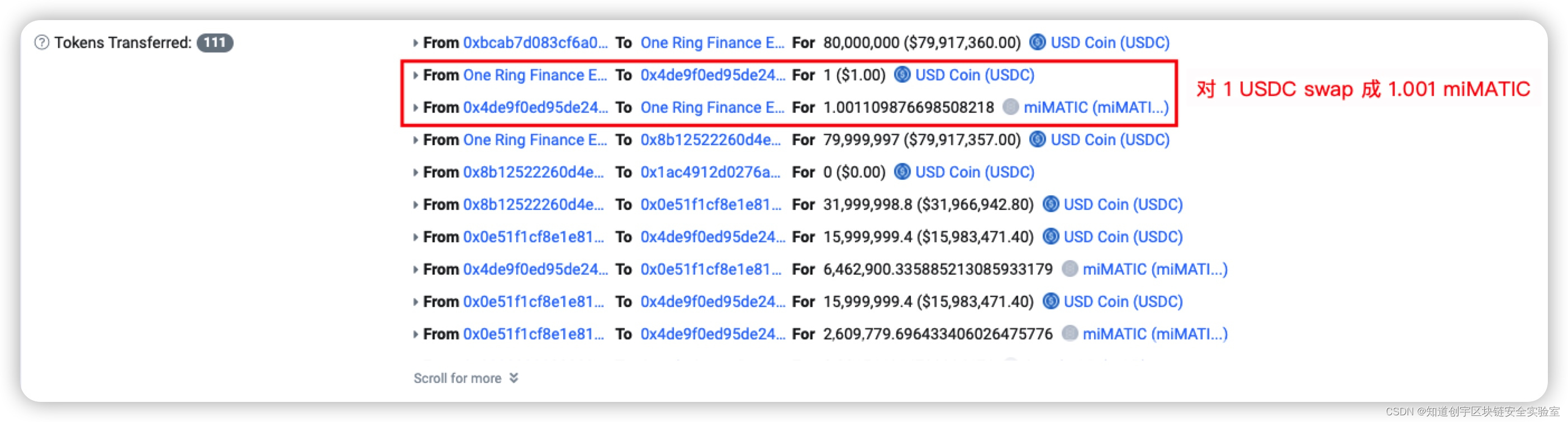Open recipient 0x4de9f0ed95de24 in 1 USDC row
The width and height of the screenshot is (1568, 422).
pos(712,75)
